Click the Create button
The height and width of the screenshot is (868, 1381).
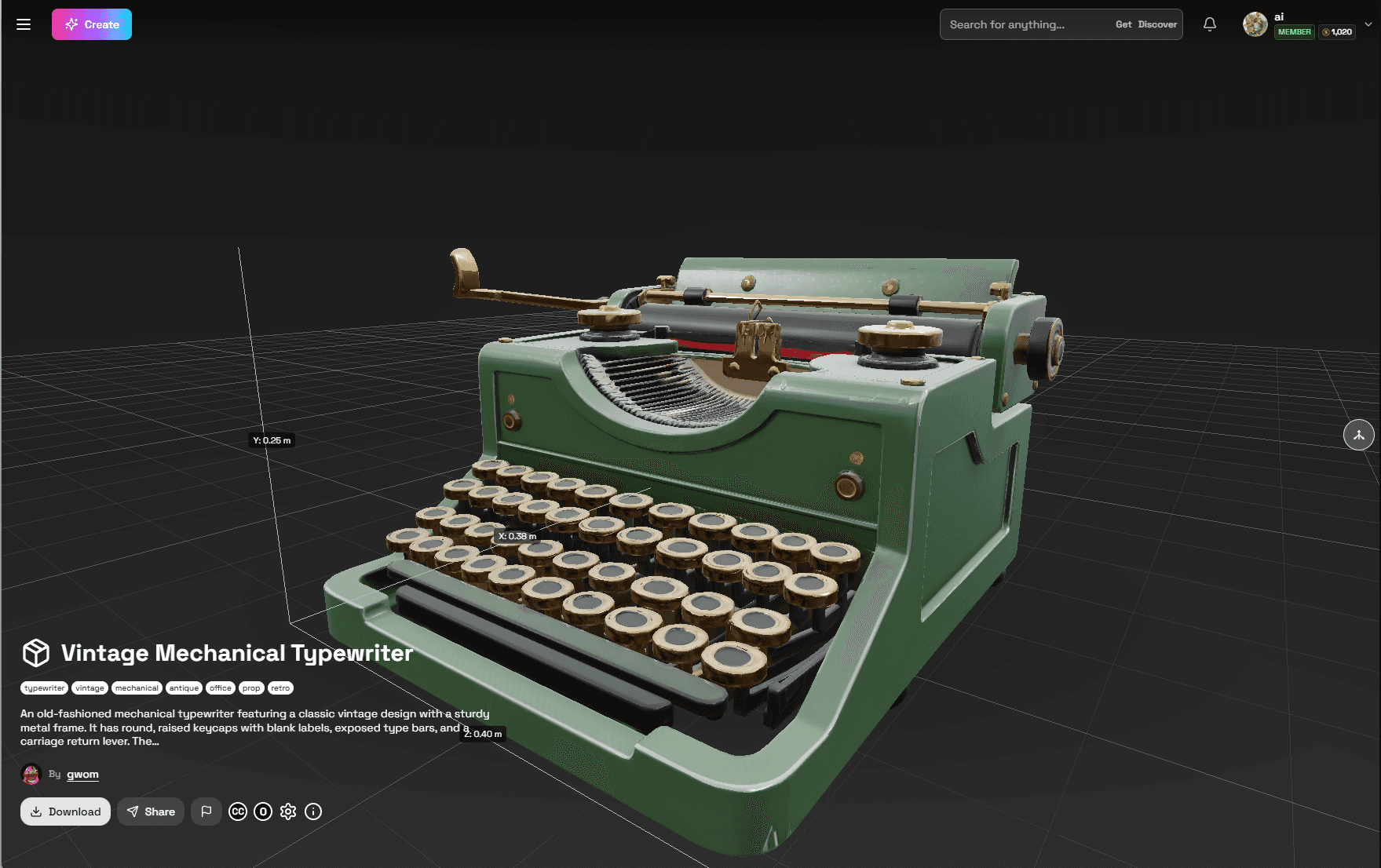click(92, 24)
